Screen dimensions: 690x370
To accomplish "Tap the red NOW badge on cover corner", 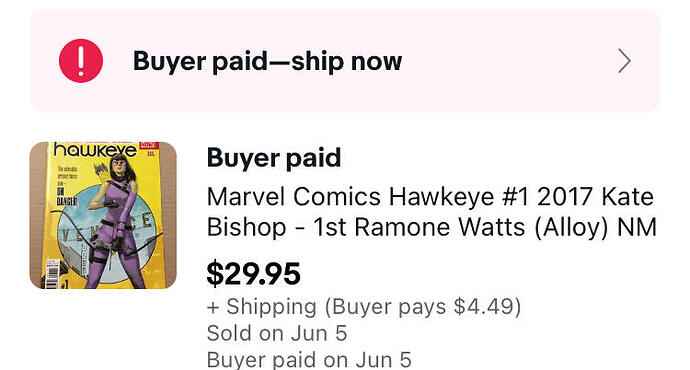I will click(x=149, y=145).
